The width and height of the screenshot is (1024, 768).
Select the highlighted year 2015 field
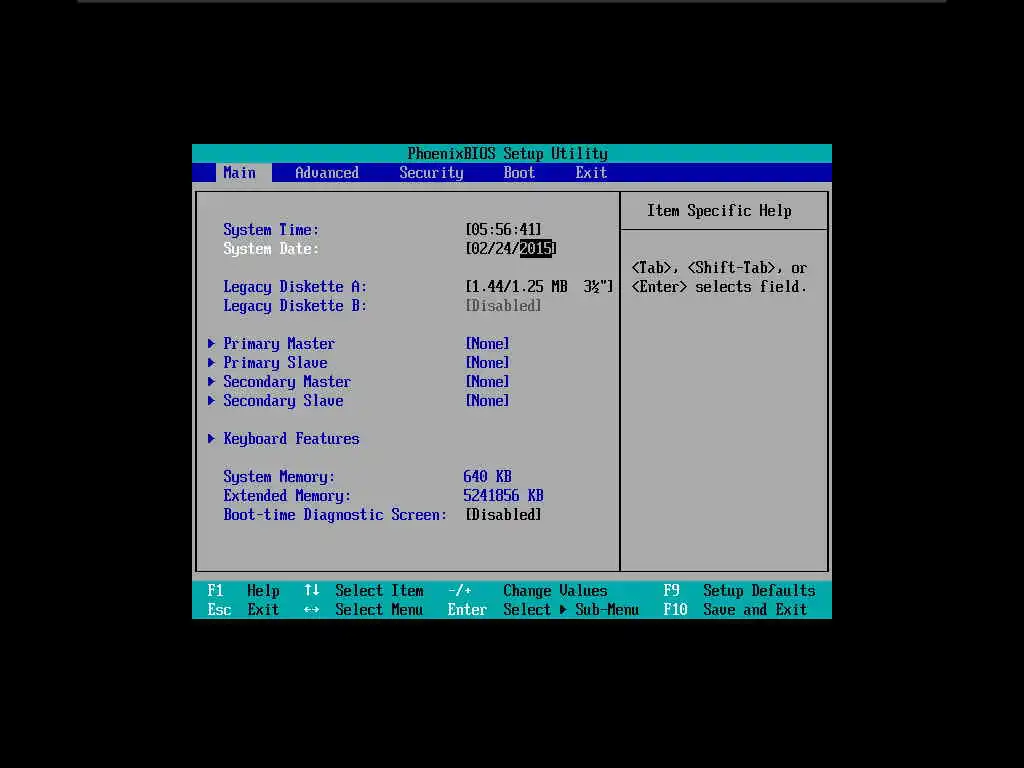[536, 248]
